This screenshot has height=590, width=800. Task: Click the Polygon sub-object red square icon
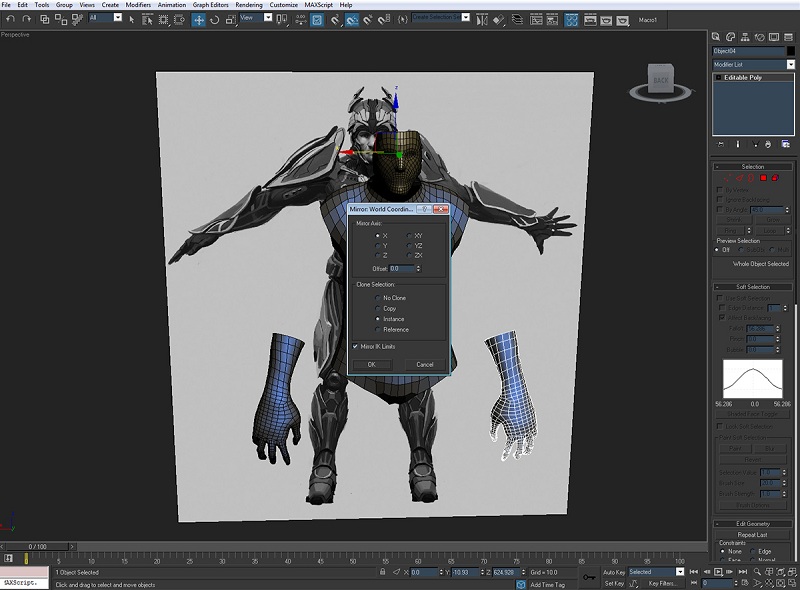(762, 178)
